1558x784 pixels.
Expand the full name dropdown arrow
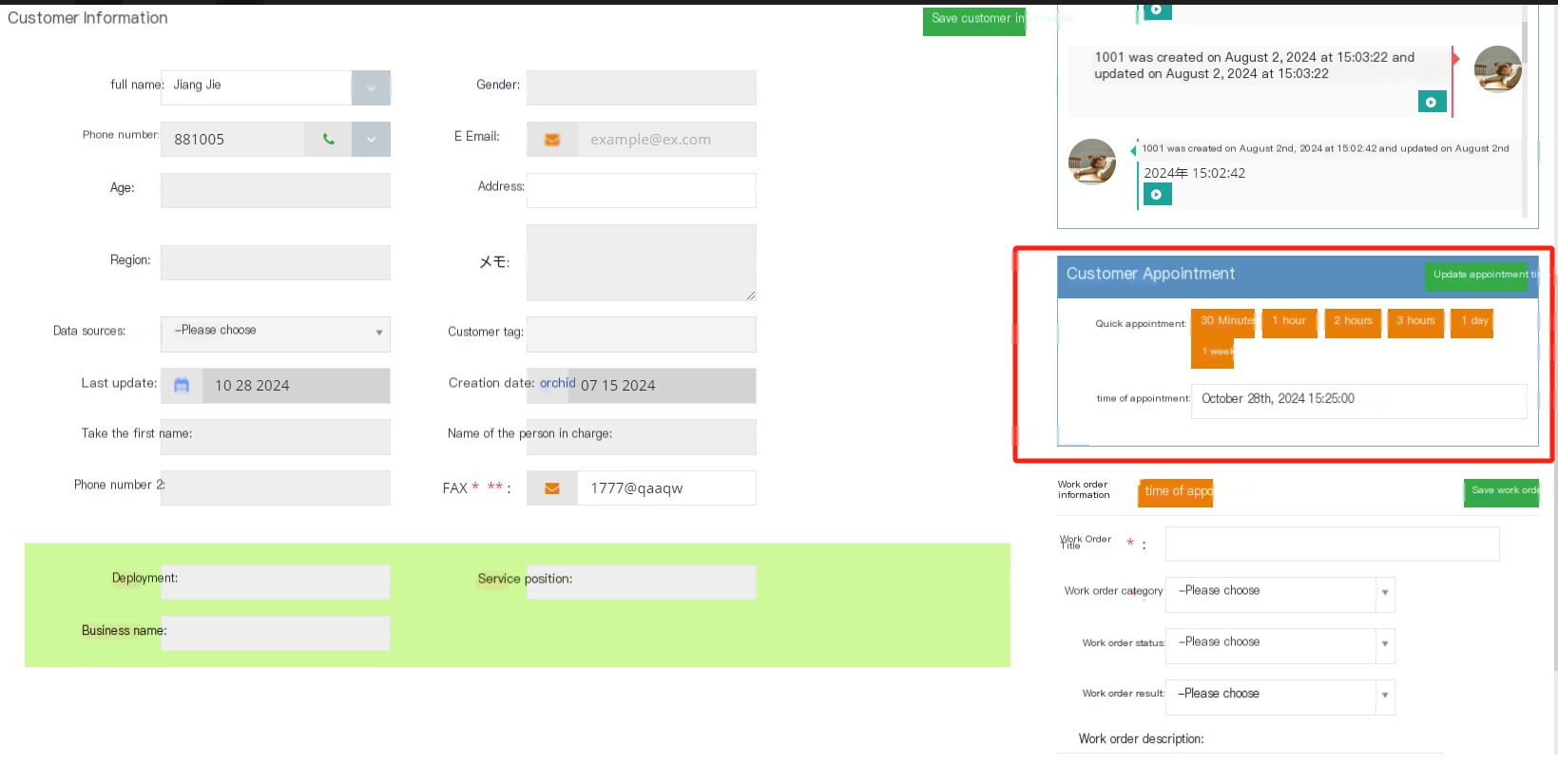[x=371, y=87]
